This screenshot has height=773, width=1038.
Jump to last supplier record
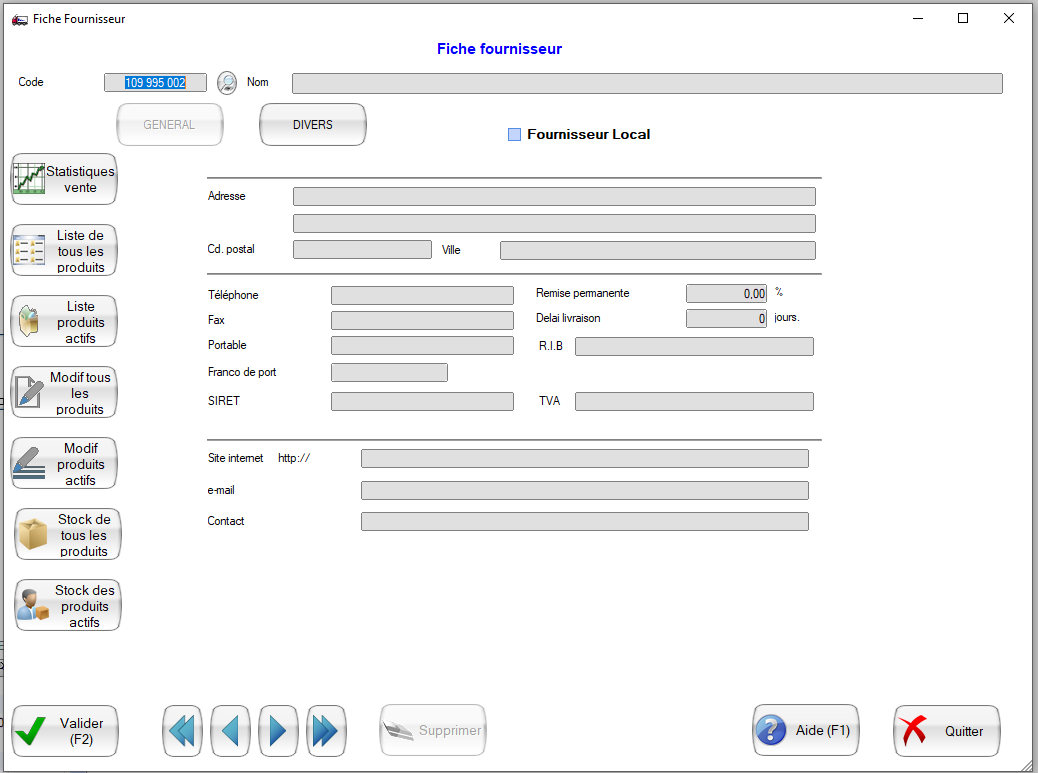[x=326, y=731]
